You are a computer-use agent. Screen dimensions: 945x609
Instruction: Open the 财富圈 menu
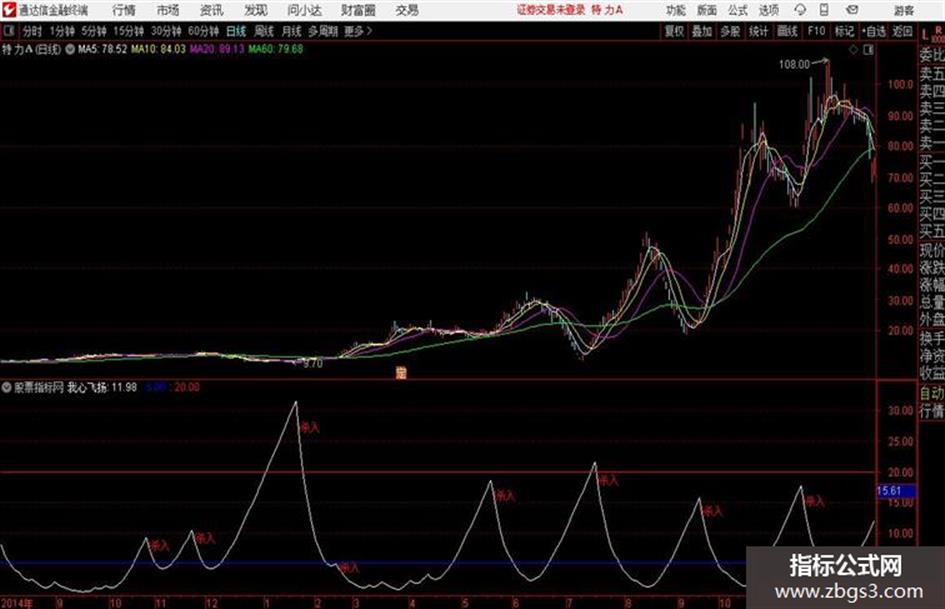tap(358, 10)
